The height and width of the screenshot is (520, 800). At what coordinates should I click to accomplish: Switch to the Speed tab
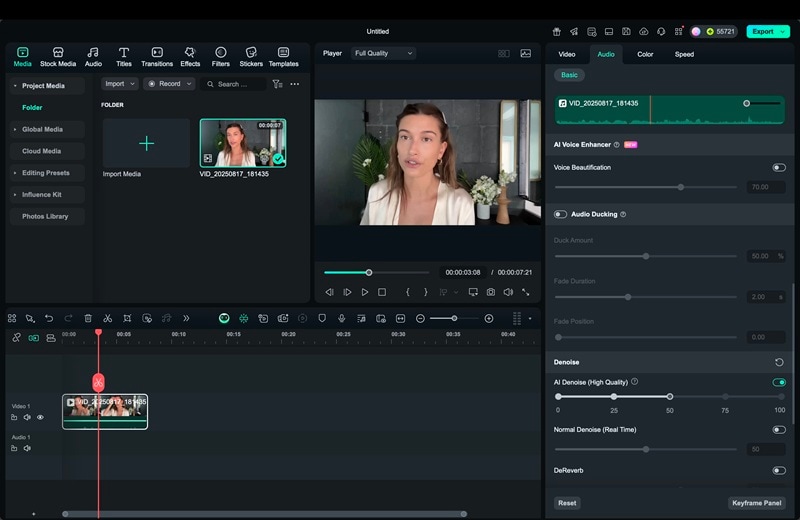(684, 54)
